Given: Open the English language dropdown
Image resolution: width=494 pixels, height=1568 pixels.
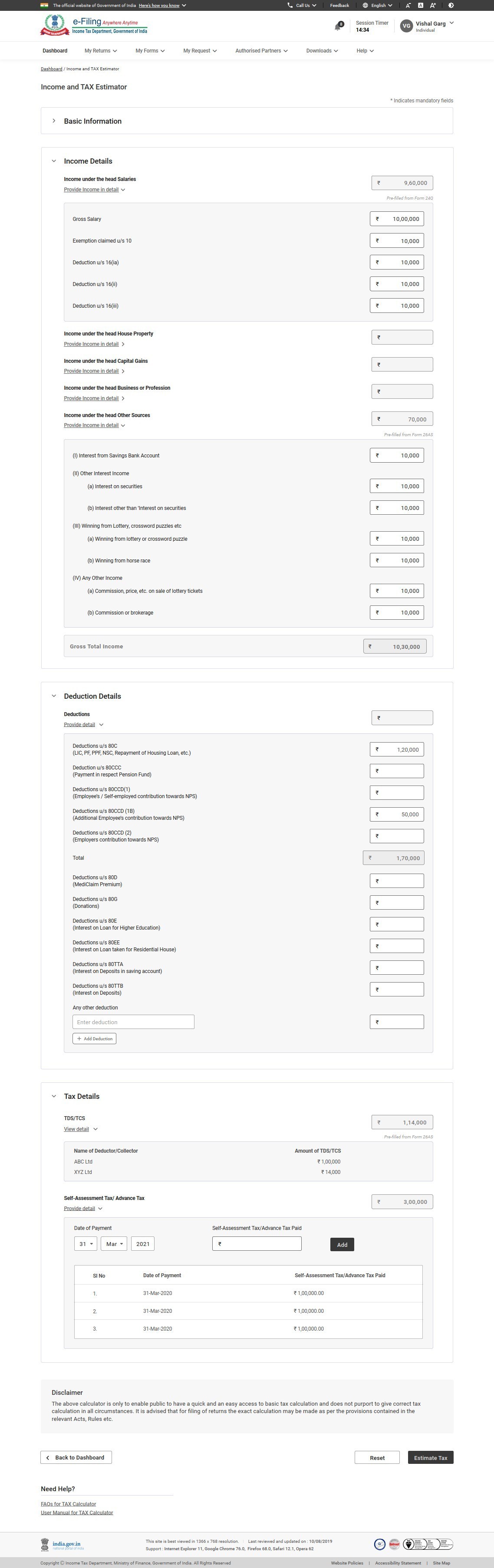Looking at the screenshot, I should (378, 6).
